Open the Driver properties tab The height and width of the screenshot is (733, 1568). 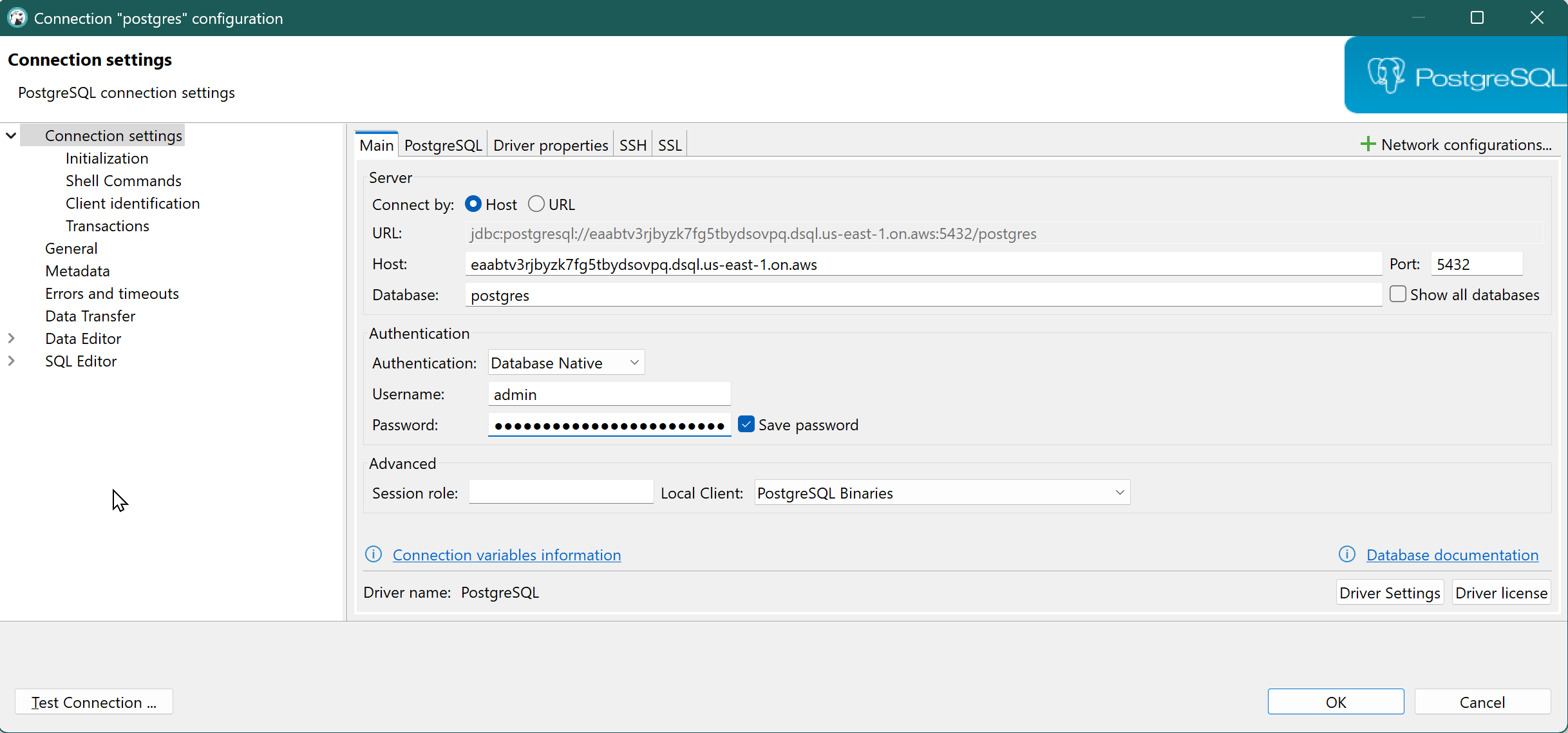click(551, 145)
